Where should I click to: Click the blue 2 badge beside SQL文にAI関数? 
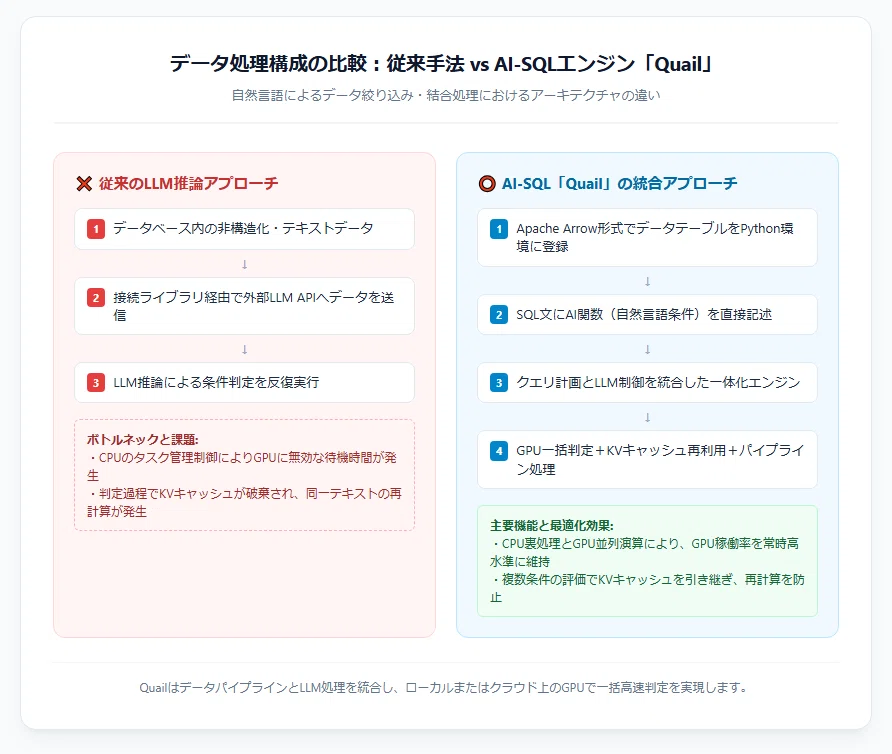pos(499,315)
